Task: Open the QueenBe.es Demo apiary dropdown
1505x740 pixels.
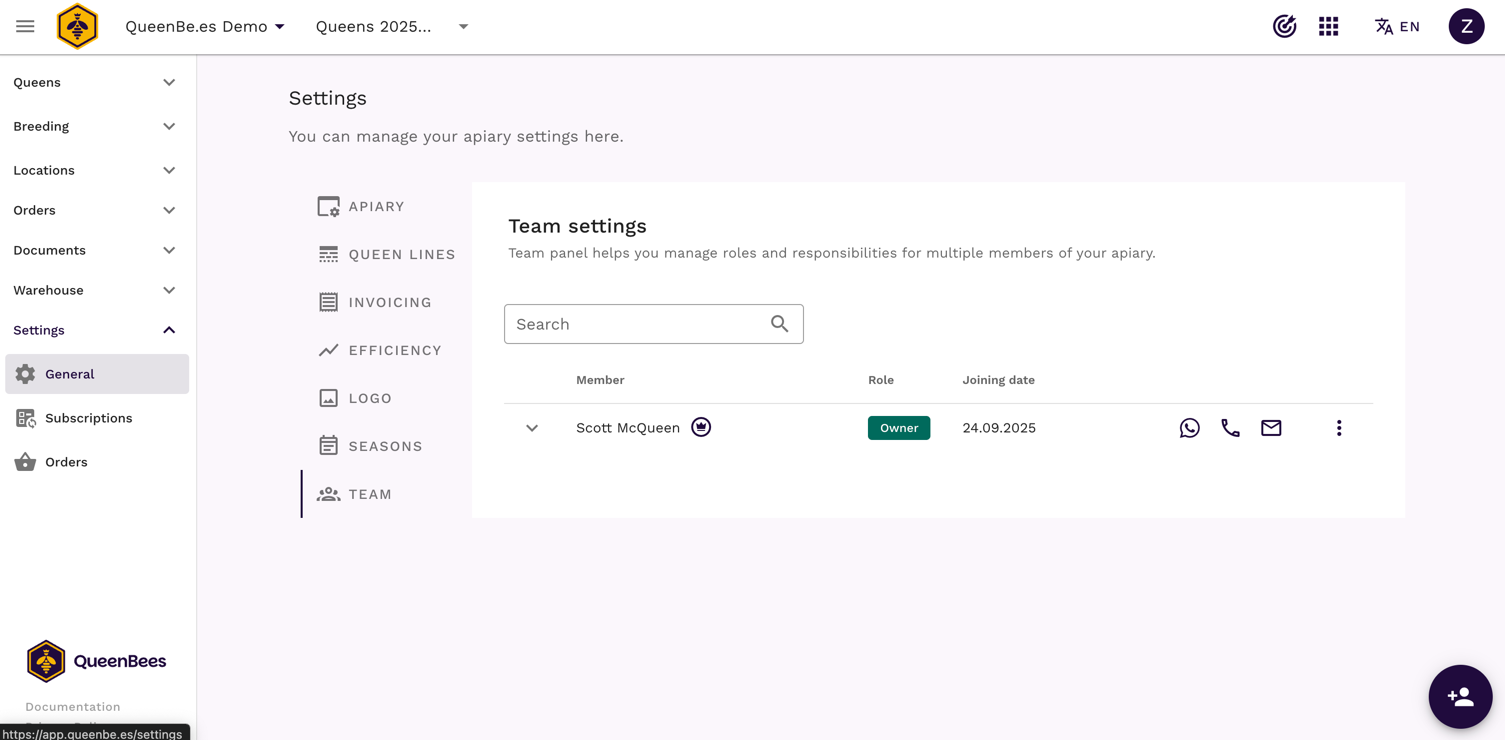Action: [x=205, y=27]
